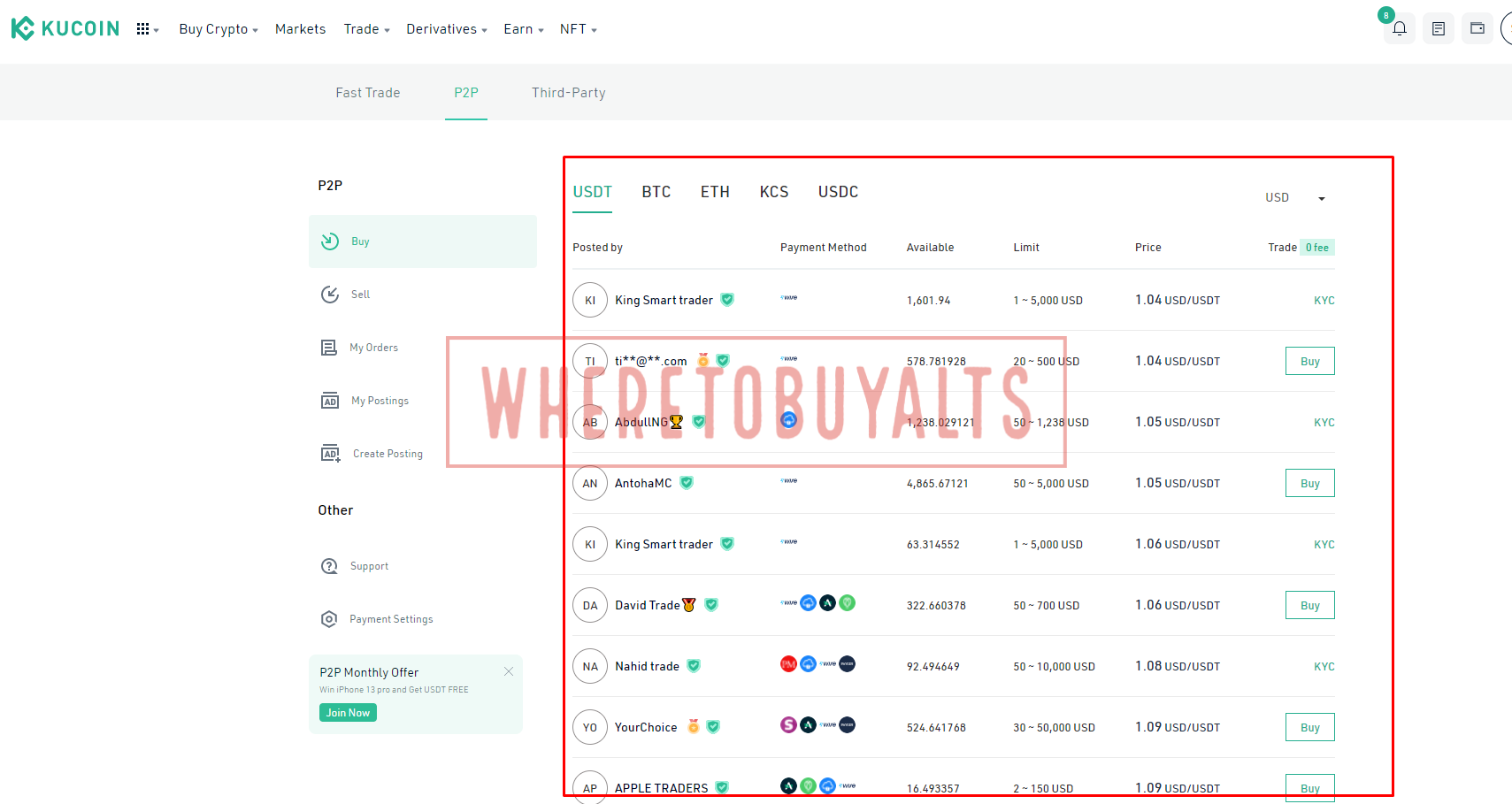This screenshot has height=804, width=1512.
Task: Buy from David Trade at 1.06
Action: 1309,605
